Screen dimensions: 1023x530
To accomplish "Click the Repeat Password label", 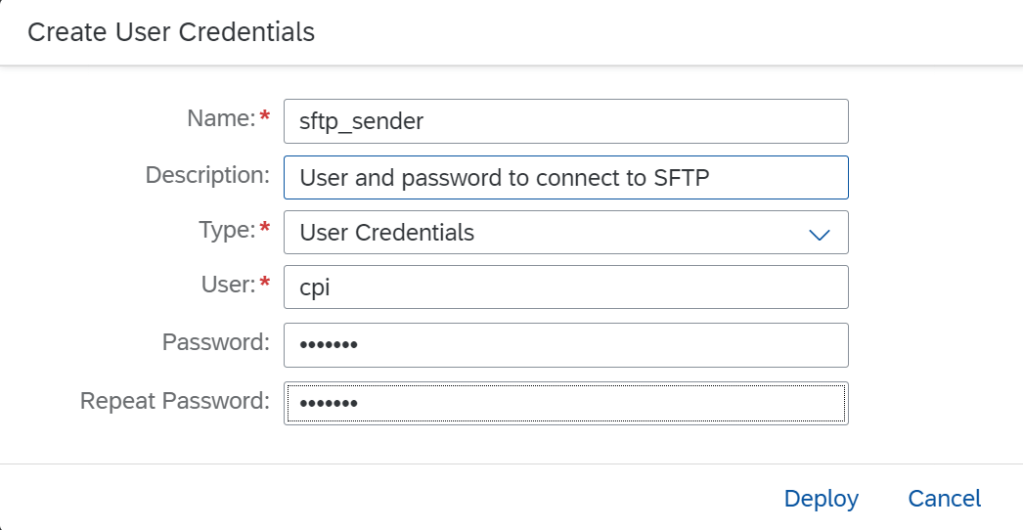I will point(175,401).
